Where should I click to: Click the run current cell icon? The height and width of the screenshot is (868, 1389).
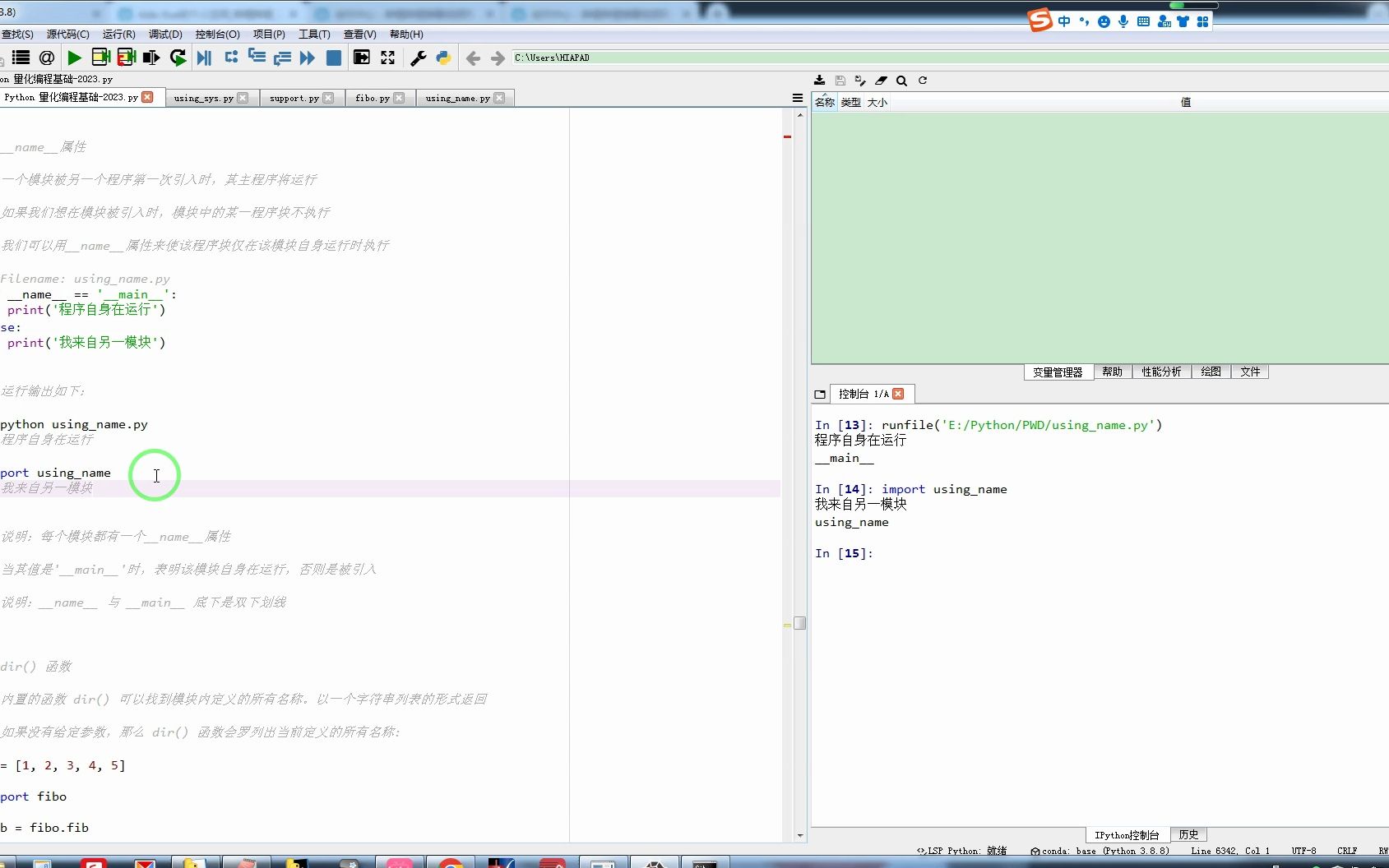[x=100, y=58]
